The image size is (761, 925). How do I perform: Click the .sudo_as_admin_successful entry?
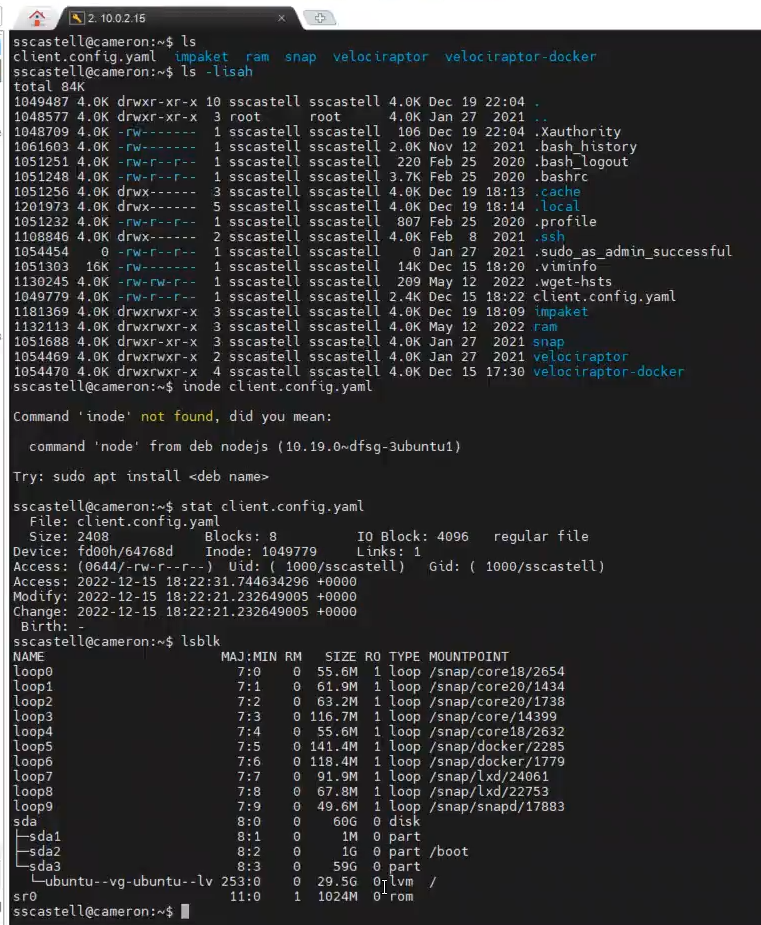632,252
